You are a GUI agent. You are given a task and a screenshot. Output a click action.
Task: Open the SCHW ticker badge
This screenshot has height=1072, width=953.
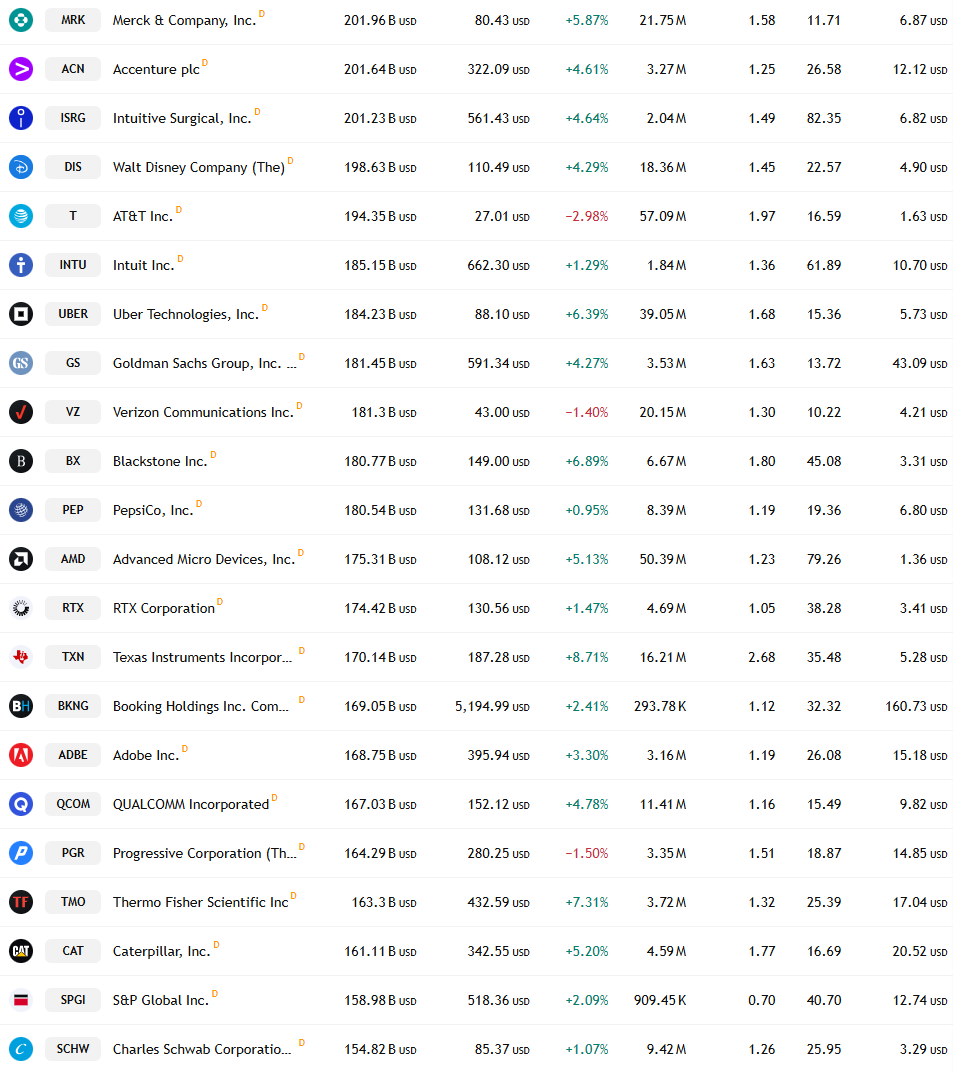[x=73, y=1049]
